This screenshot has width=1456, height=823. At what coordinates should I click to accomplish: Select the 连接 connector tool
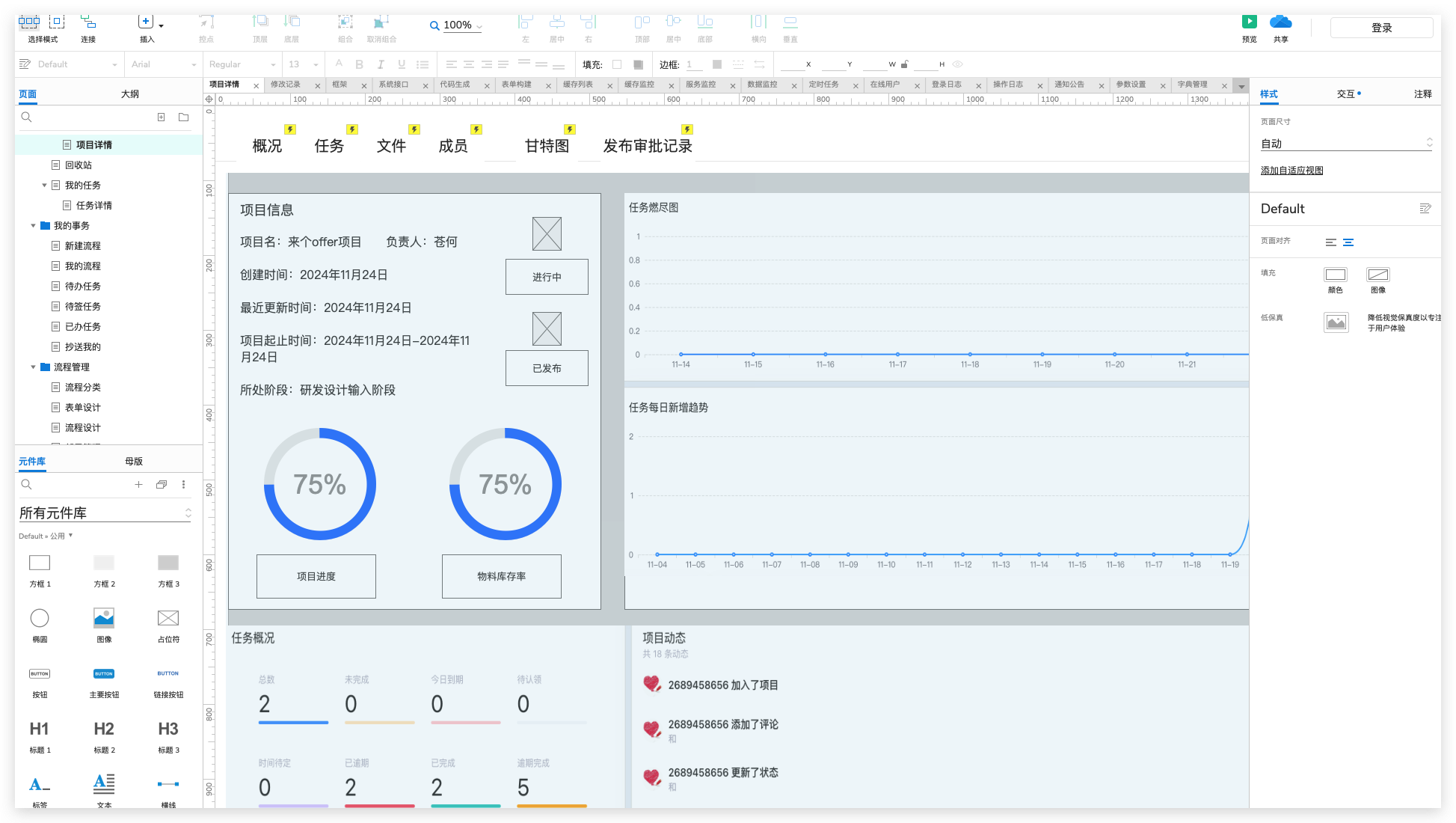tap(88, 22)
